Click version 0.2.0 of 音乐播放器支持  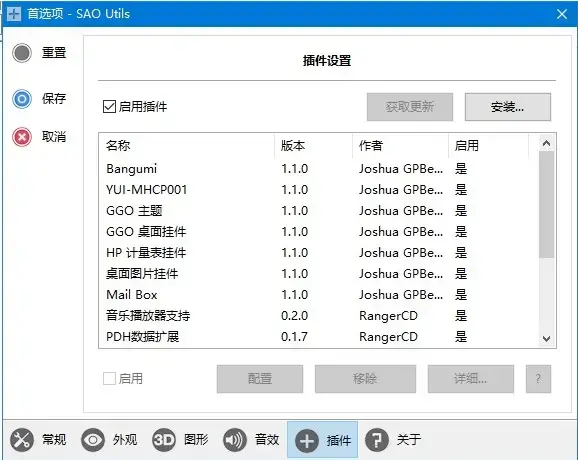tap(295, 316)
